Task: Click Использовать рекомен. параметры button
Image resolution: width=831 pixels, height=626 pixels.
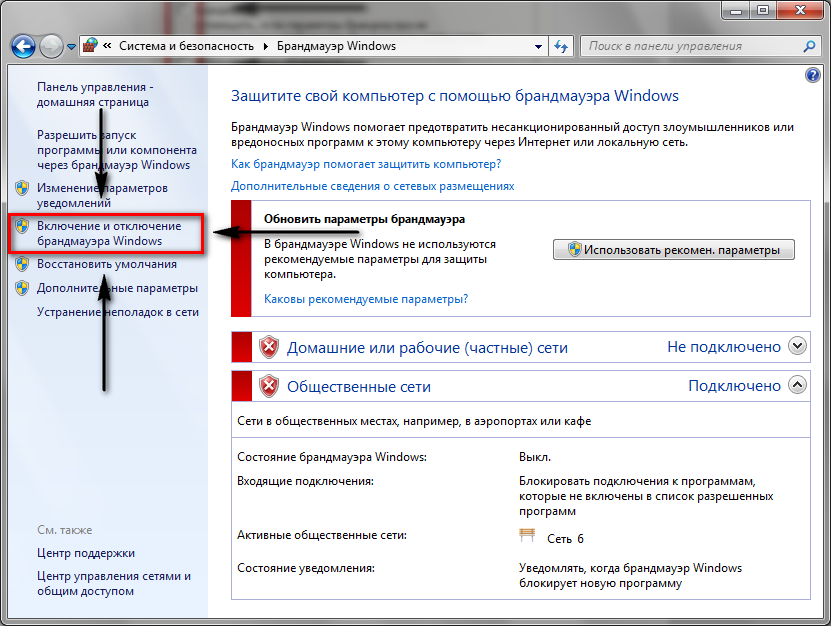Action: pyautogui.click(x=673, y=250)
